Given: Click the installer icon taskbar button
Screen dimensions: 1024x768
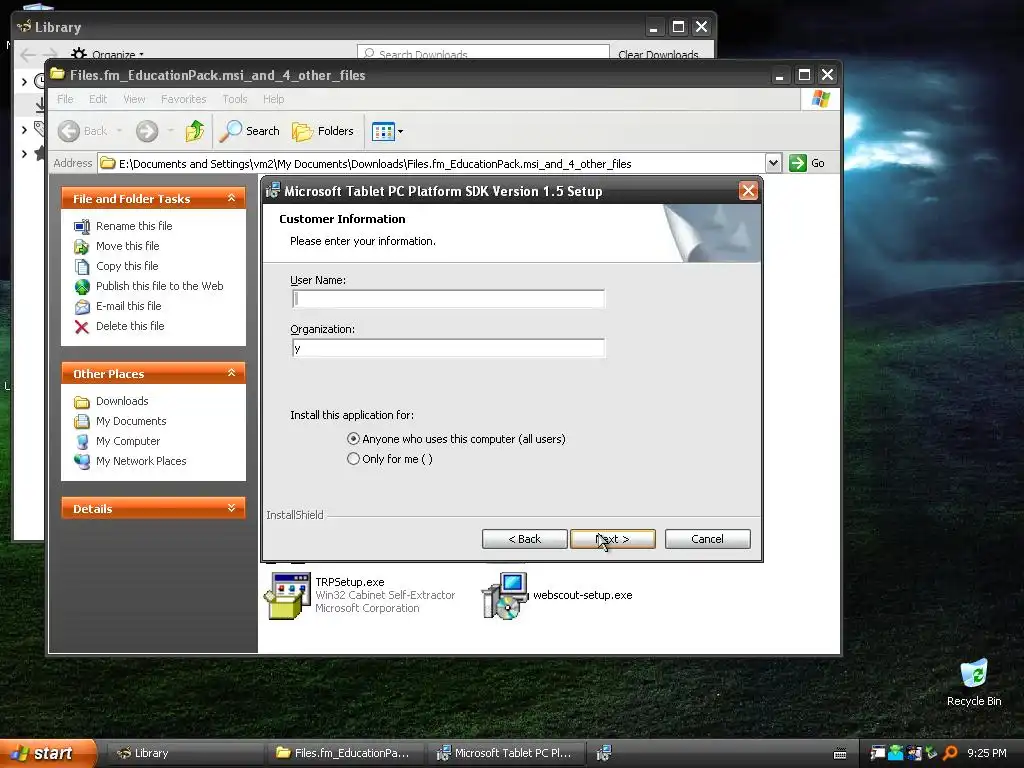Looking at the screenshot, I should pyautogui.click(x=603, y=753).
